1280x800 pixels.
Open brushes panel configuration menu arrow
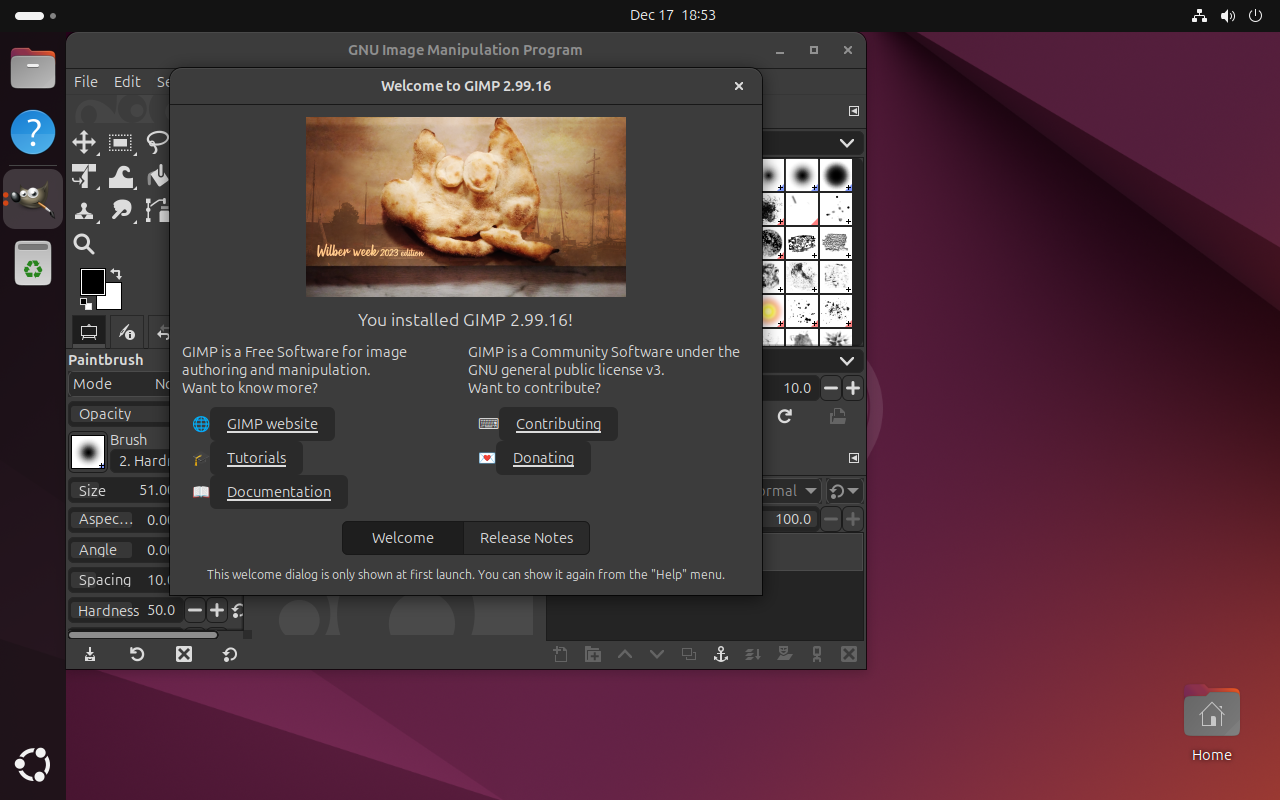(x=854, y=111)
